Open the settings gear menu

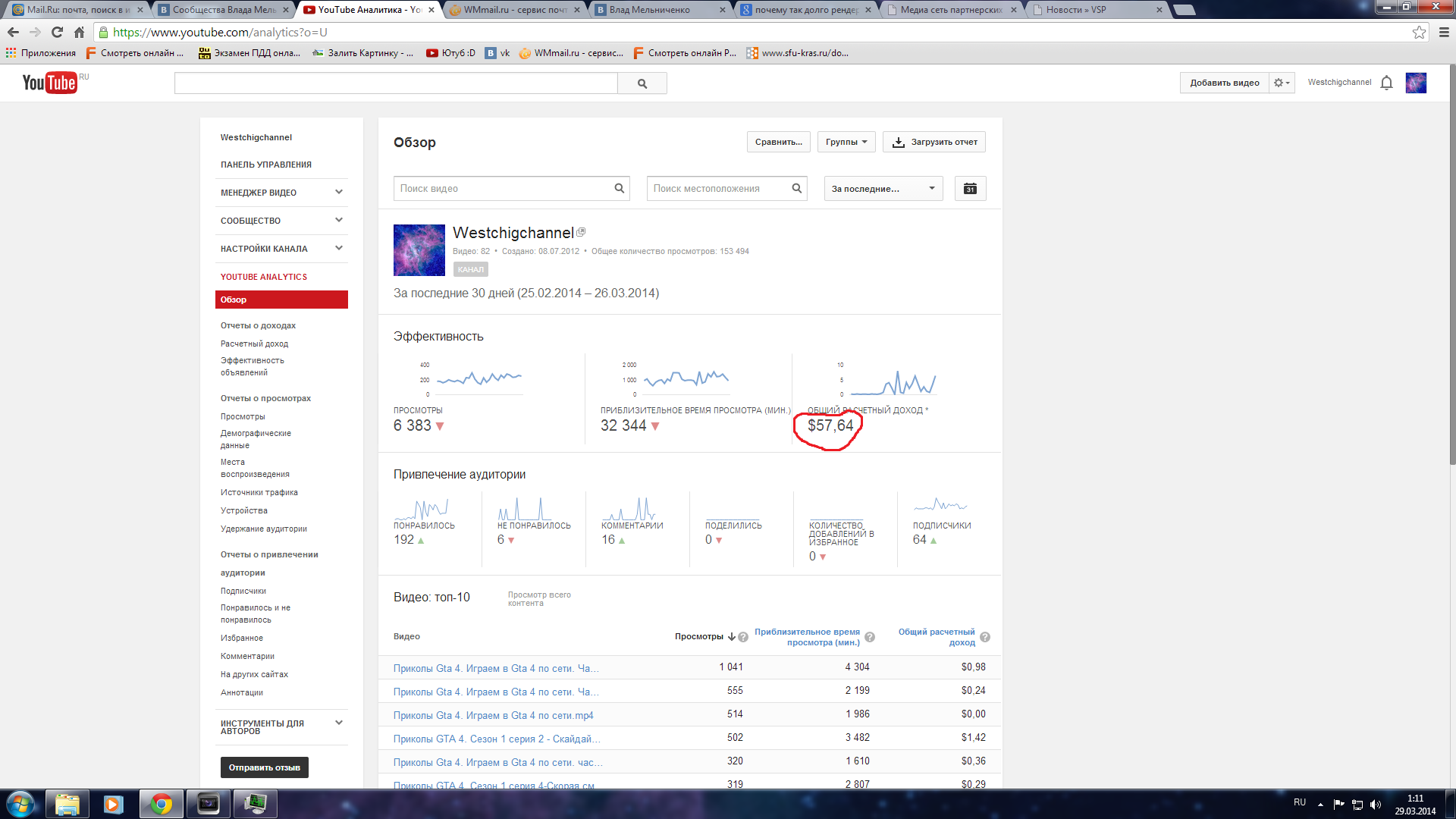click(x=1282, y=83)
